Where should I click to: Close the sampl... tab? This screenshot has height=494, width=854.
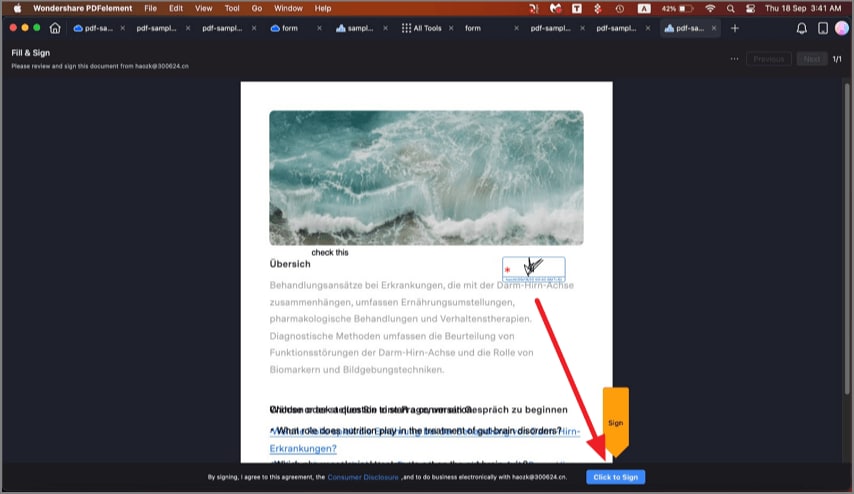(385, 28)
